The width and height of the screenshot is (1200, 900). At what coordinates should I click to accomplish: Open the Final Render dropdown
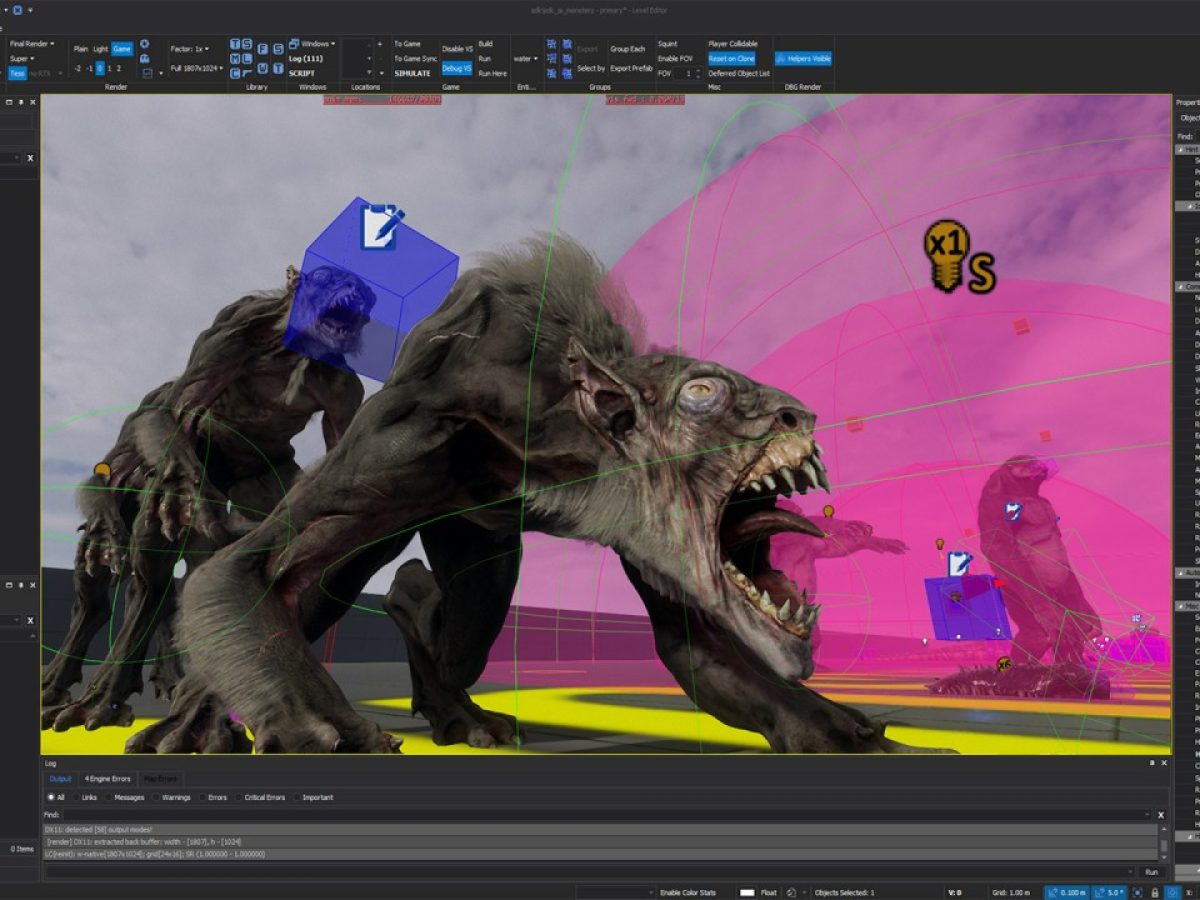click(32, 44)
